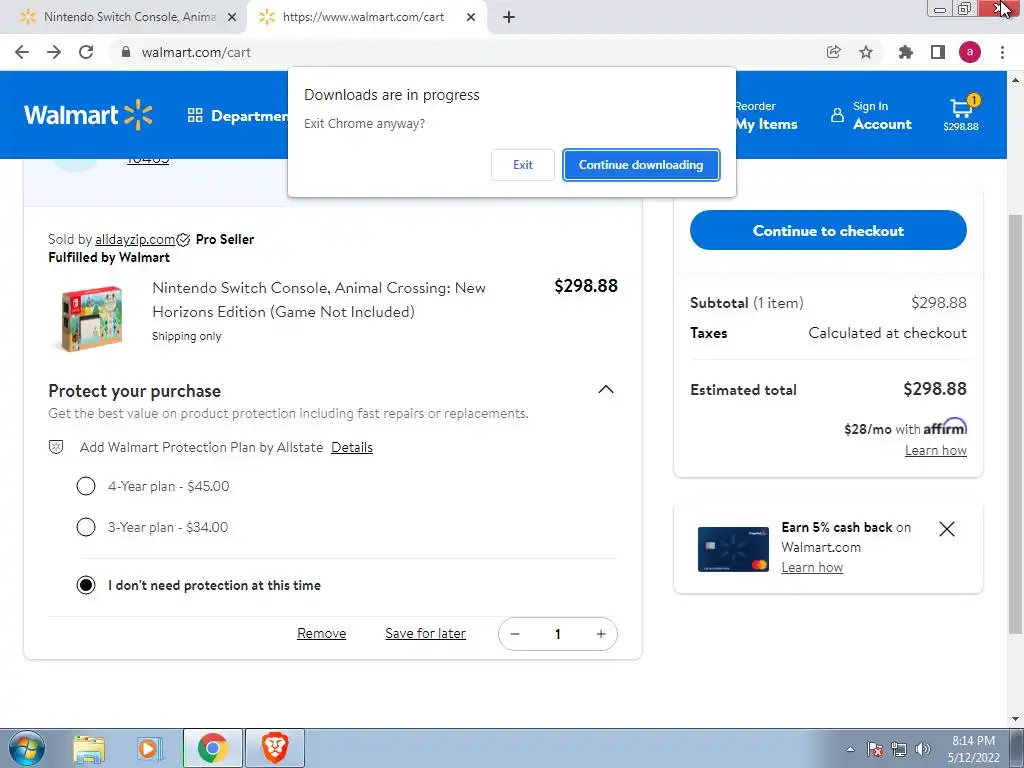Select I don't need protection option

pos(86,585)
